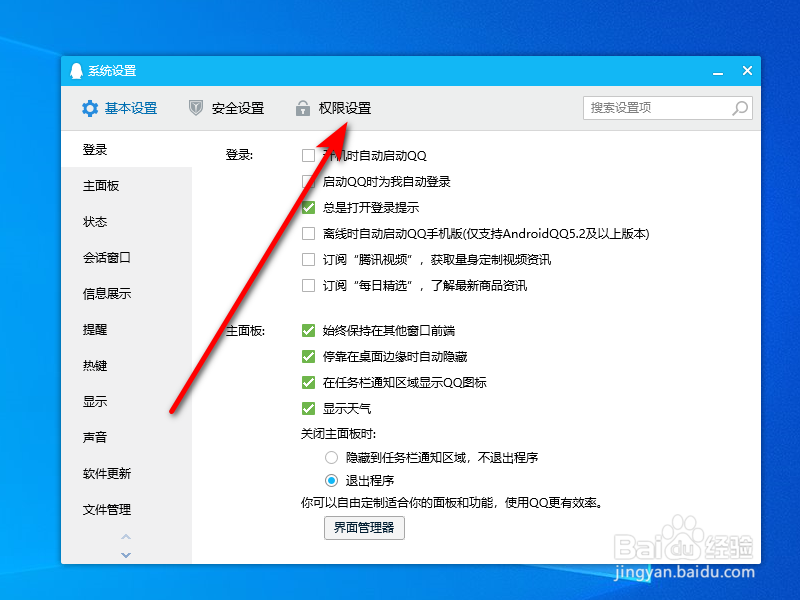Select the 退出程序 radio option
Image resolution: width=800 pixels, height=600 pixels.
332,481
